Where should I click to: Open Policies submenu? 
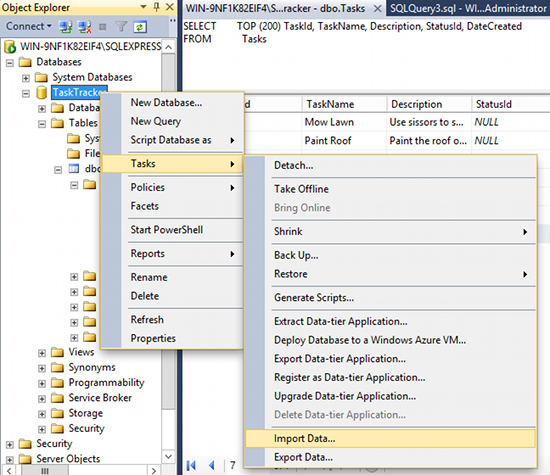coord(172,187)
